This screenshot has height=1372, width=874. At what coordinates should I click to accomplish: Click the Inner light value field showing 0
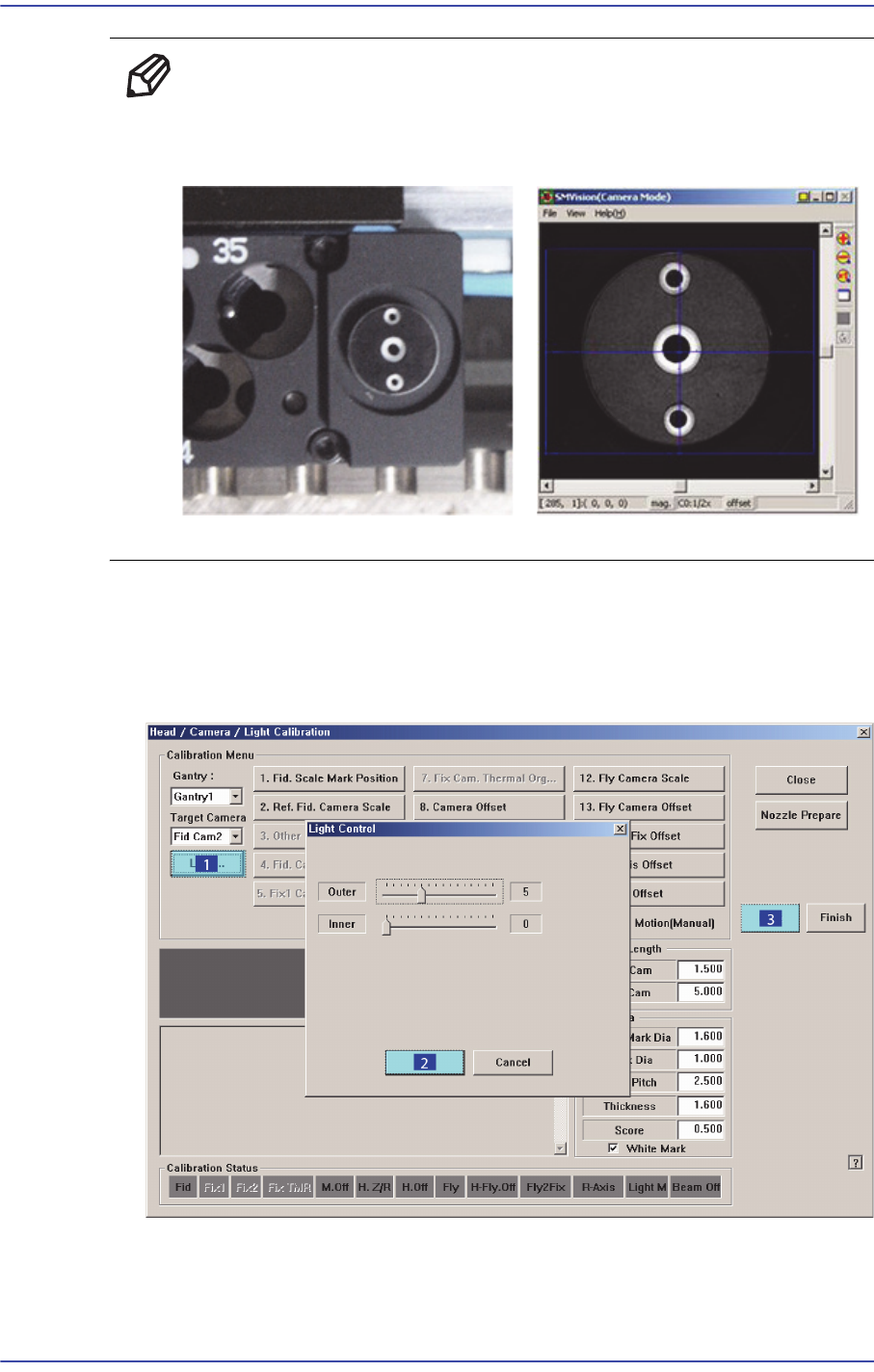tap(525, 924)
